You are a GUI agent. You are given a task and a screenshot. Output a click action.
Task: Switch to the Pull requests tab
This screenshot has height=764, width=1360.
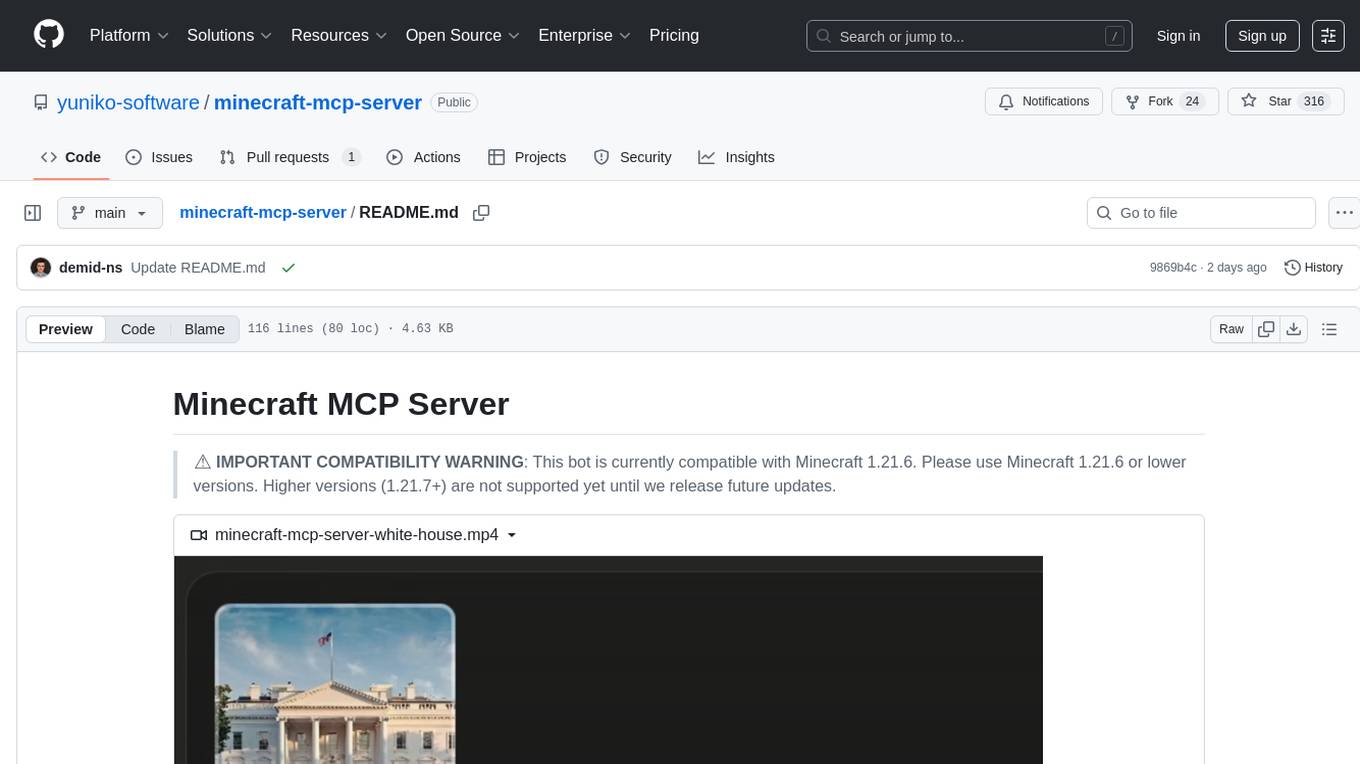point(290,157)
